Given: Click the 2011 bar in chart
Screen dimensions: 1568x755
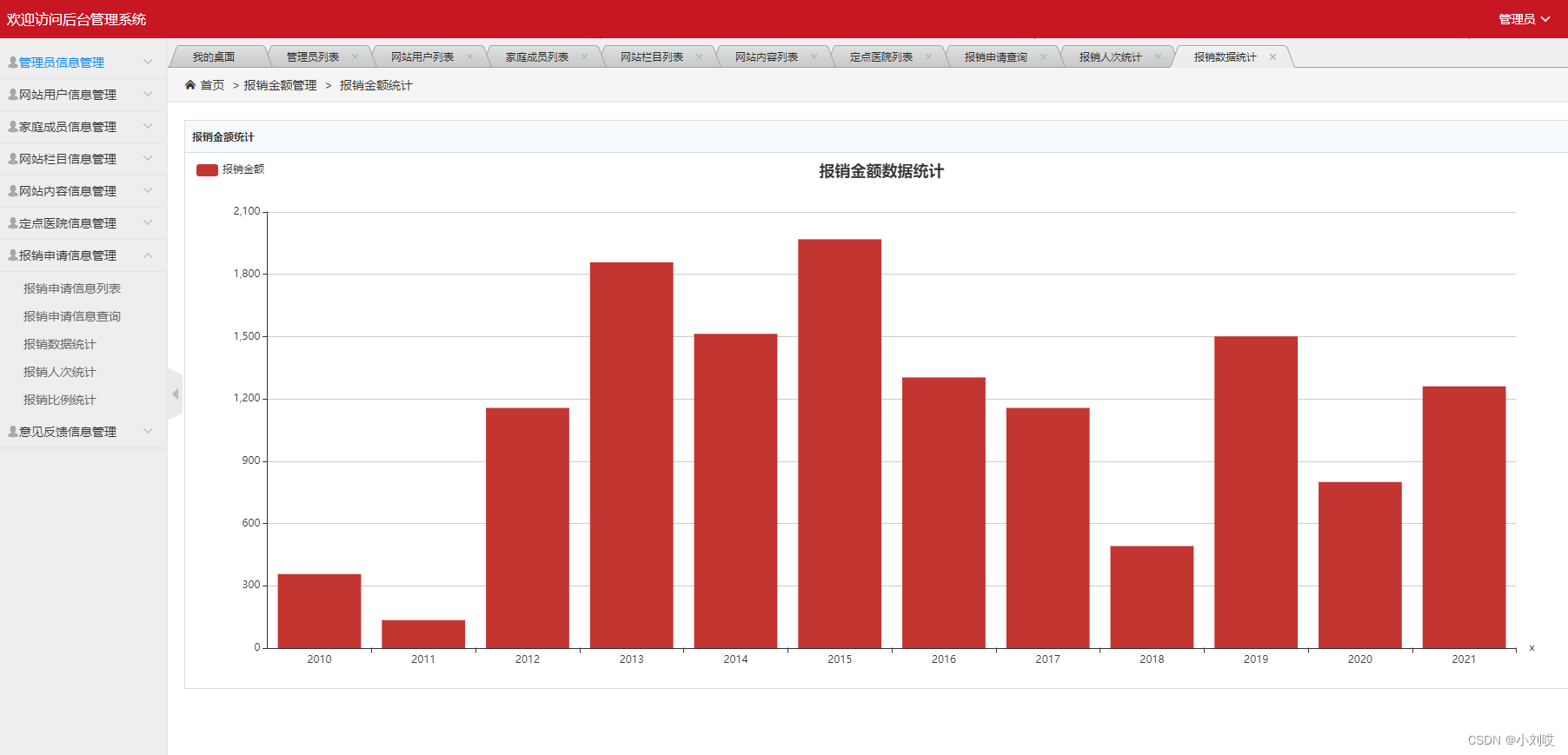Looking at the screenshot, I should 423,634.
